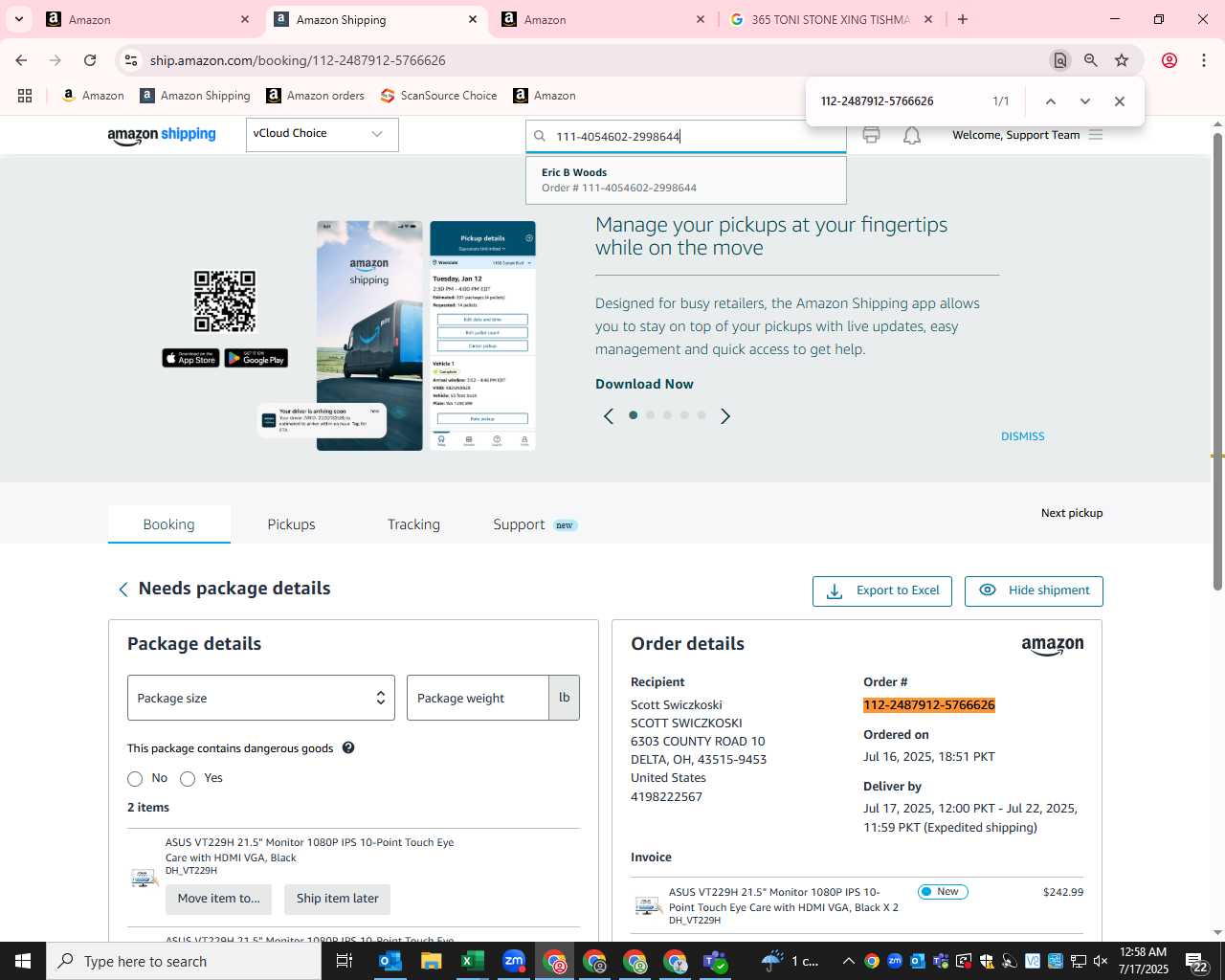Image resolution: width=1225 pixels, height=980 pixels.
Task: Open the notifications bell icon
Action: 912,136
